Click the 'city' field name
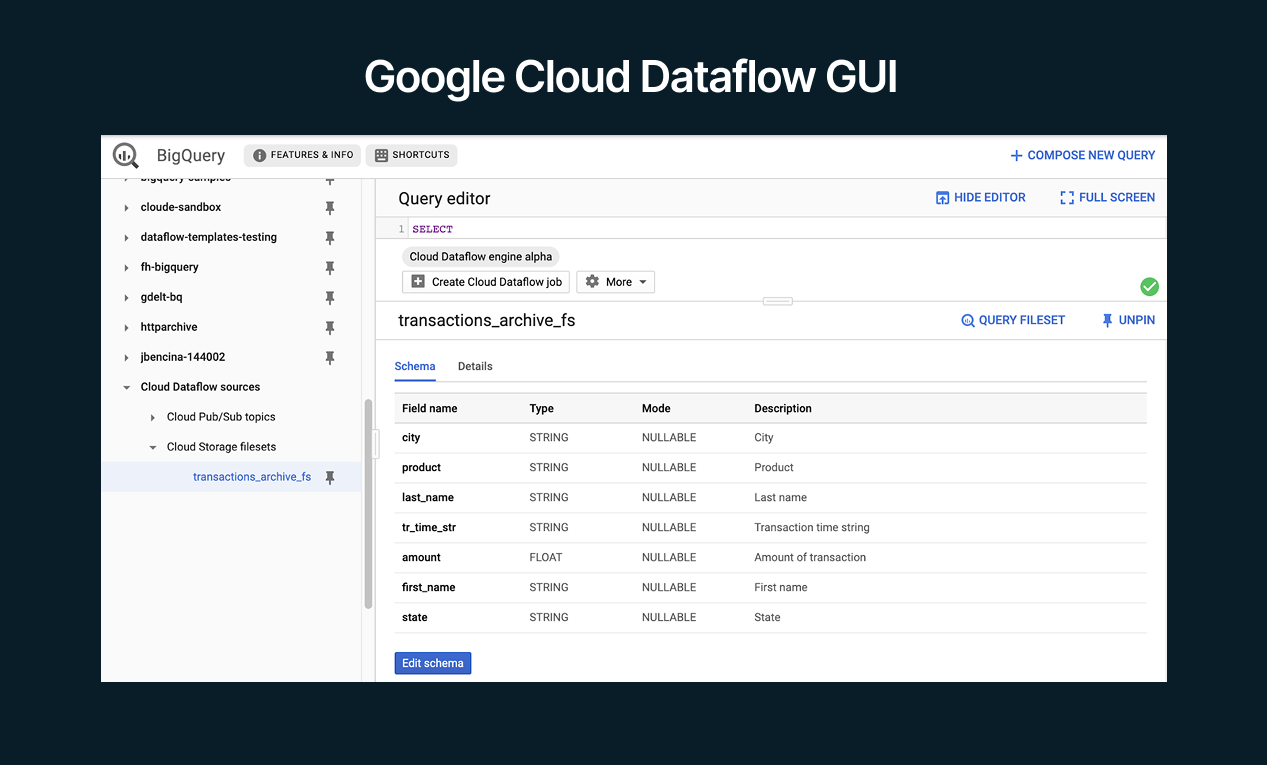1267x765 pixels. tap(411, 438)
